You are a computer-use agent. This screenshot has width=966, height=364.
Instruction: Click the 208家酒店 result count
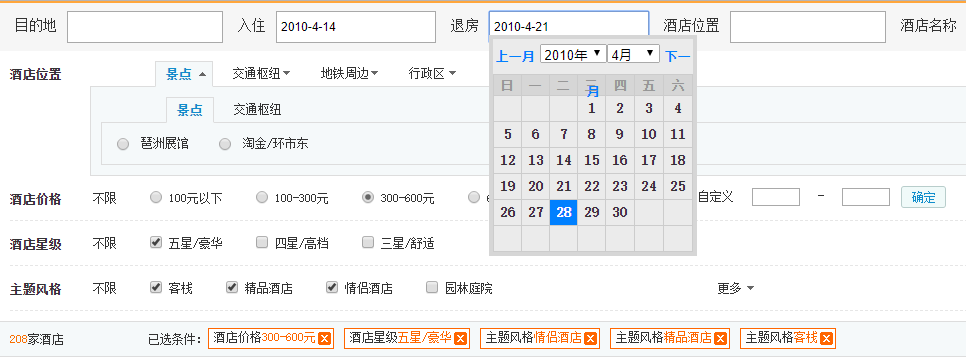click(x=36, y=339)
